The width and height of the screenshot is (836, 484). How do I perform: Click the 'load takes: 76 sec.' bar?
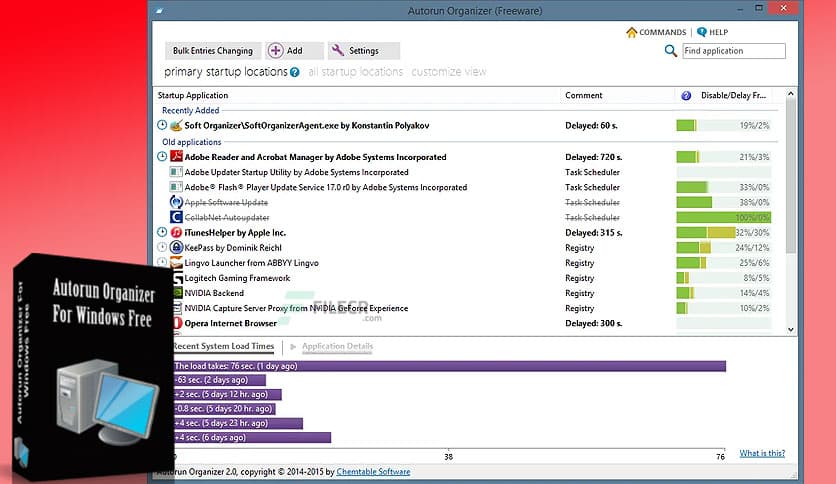coord(450,366)
